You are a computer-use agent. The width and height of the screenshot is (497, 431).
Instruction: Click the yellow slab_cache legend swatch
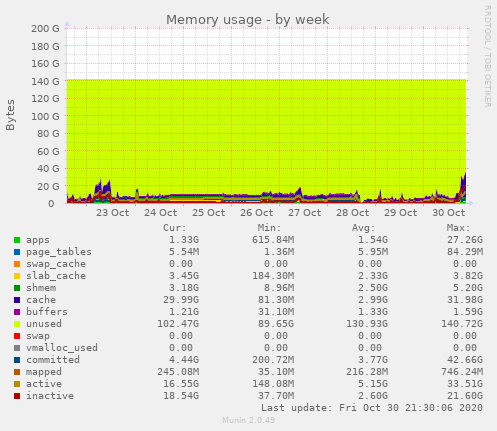click(x=17, y=276)
